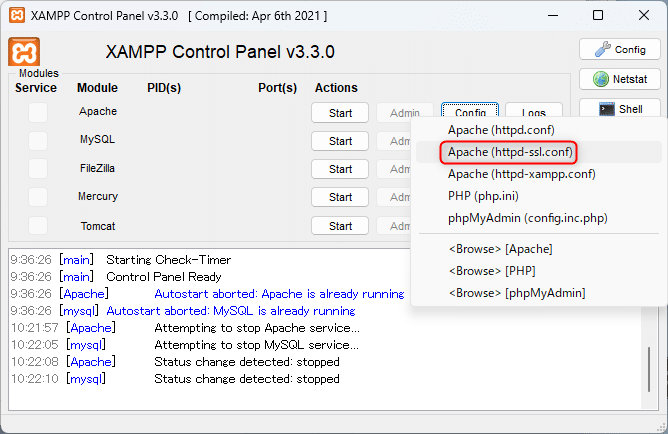Toggle the FileZilla service checkbox
The width and height of the screenshot is (668, 434).
tap(38, 169)
